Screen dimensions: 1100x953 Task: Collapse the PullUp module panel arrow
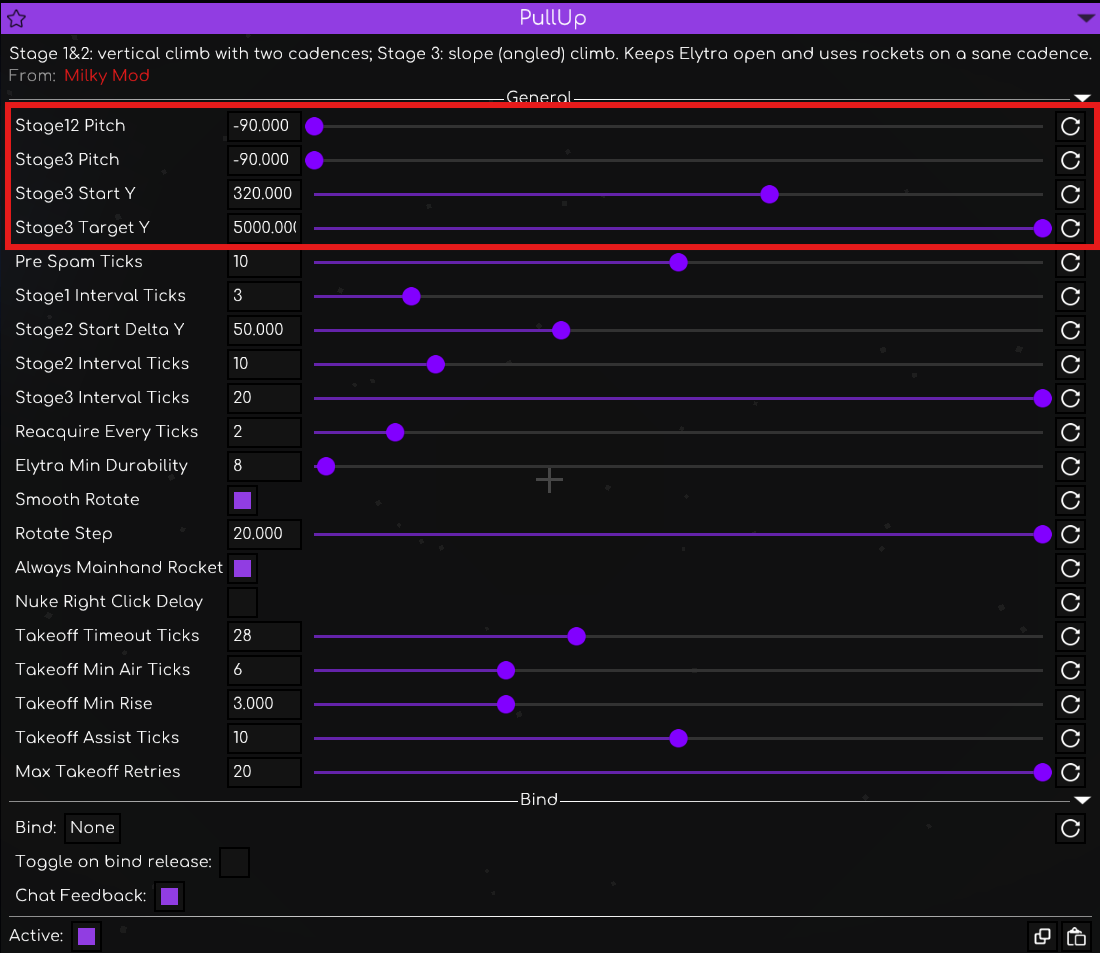tap(1086, 18)
